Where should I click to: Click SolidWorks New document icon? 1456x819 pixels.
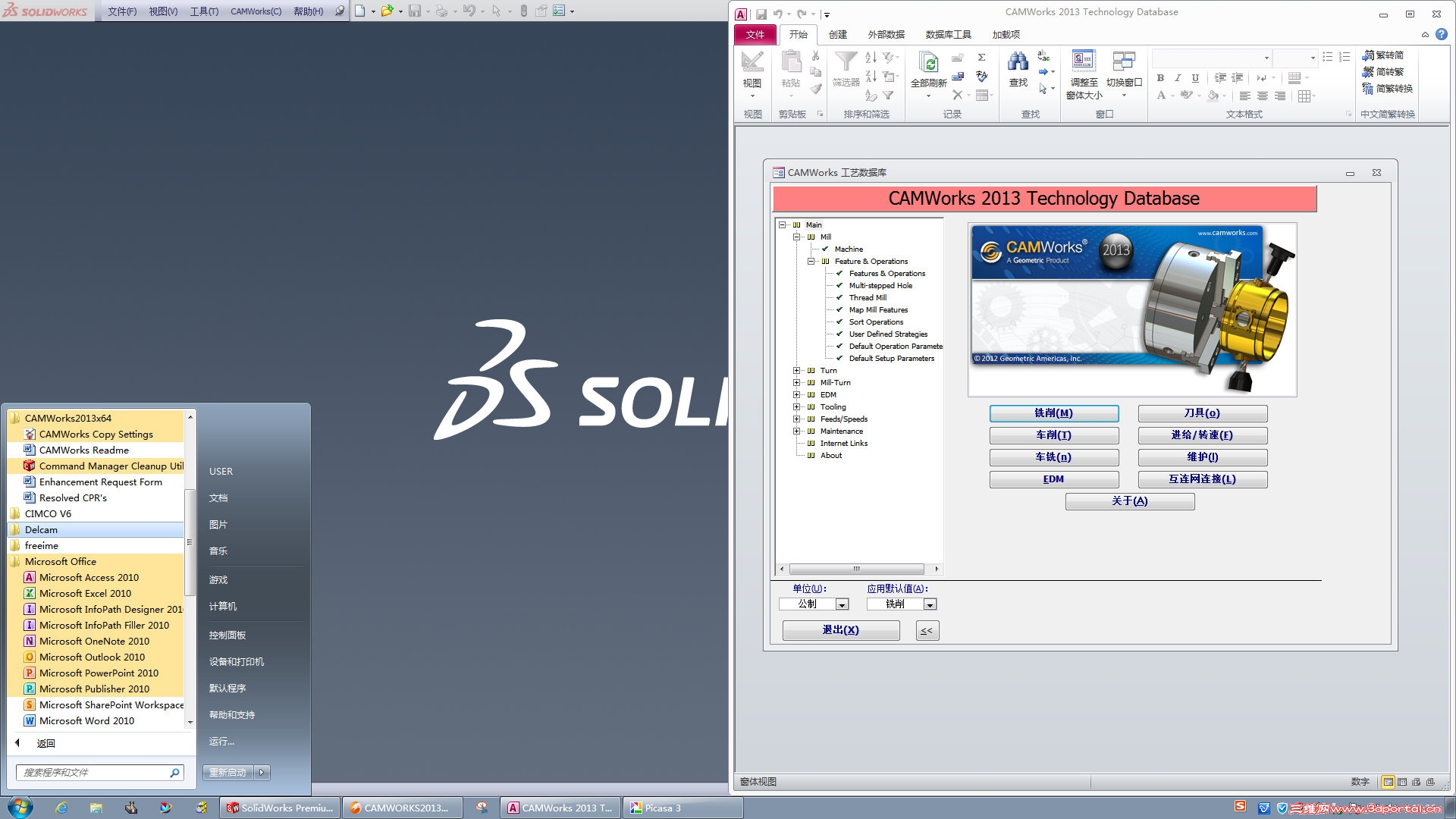360,11
